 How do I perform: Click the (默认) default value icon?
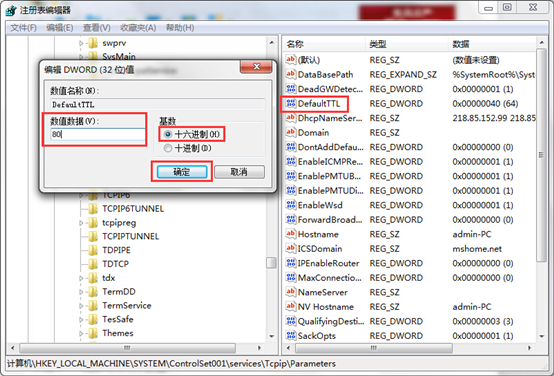290,60
